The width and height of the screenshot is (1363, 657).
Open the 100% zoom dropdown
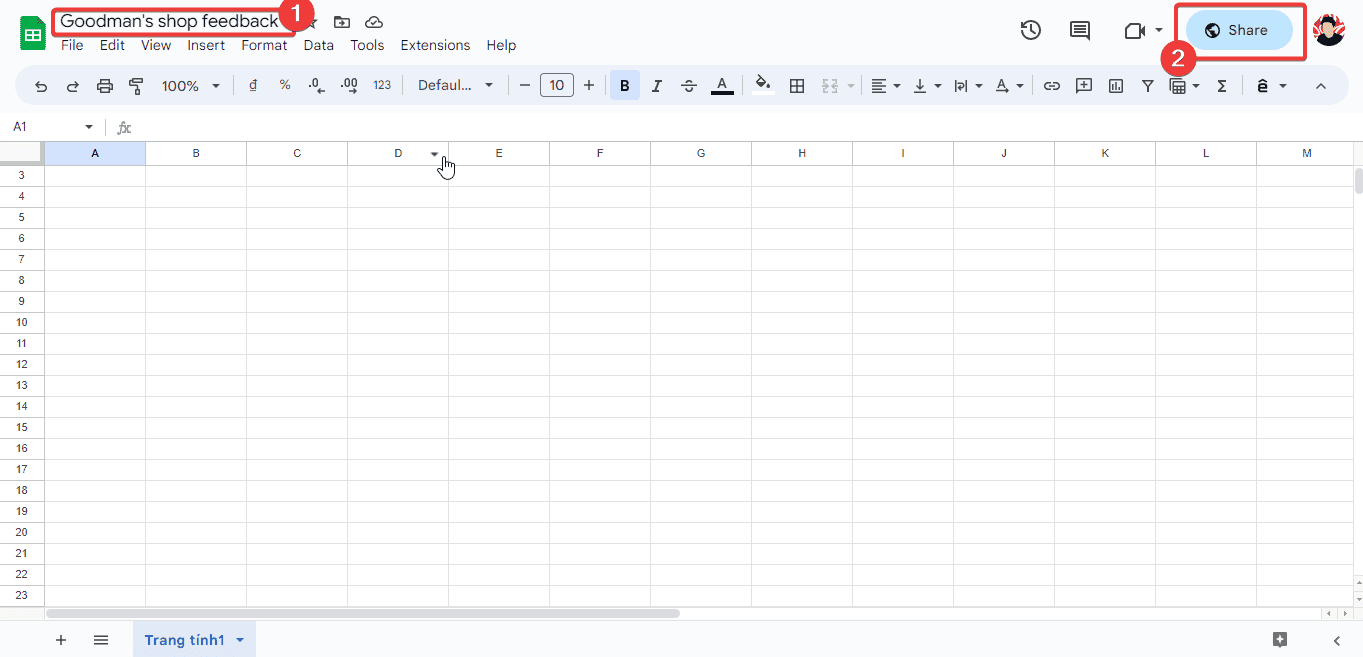coord(190,86)
